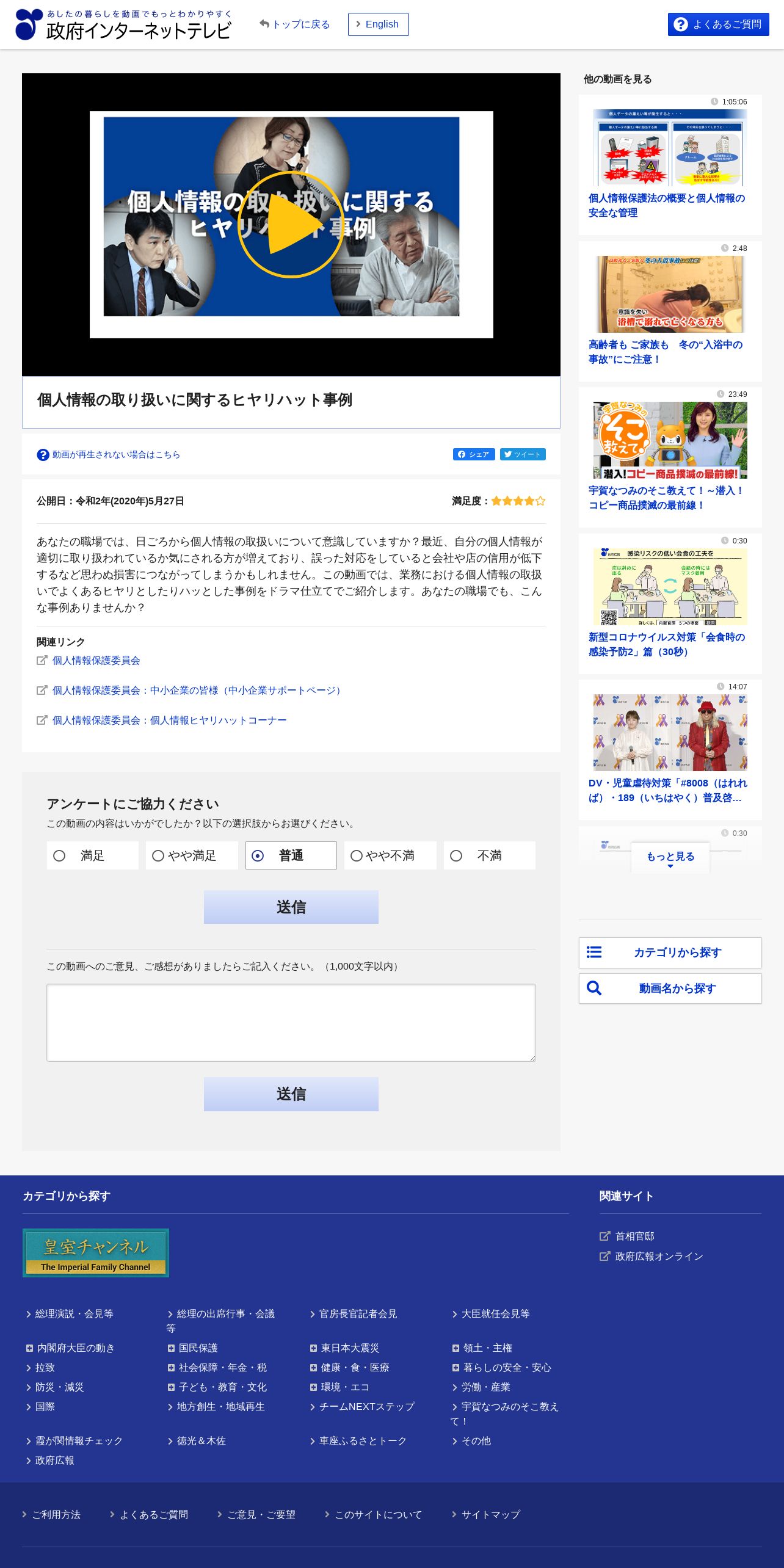784x1568 pixels.
Task: Open the コピー商品撲滅 video thumbnail
Action: (670, 440)
